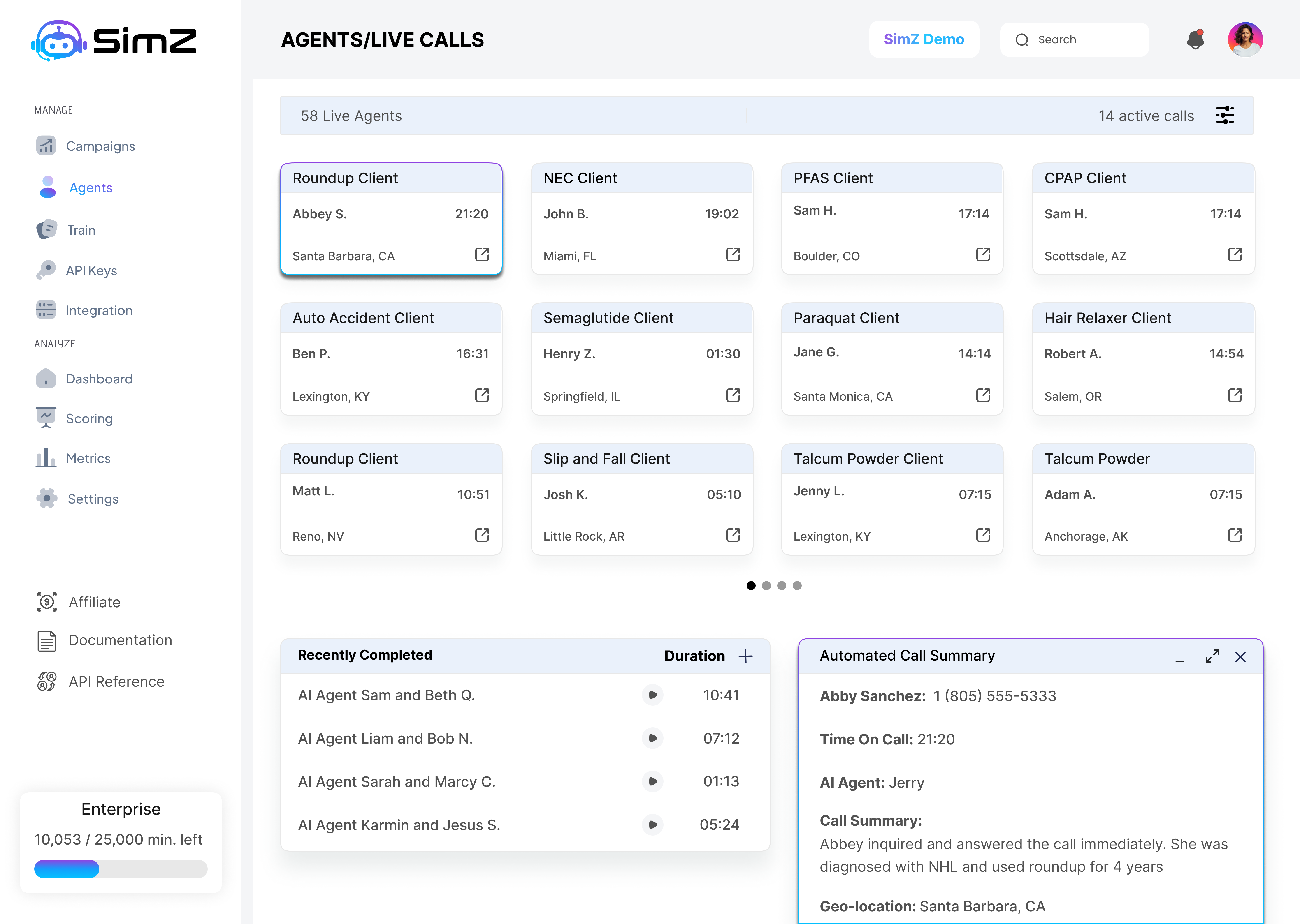Image resolution: width=1300 pixels, height=924 pixels.
Task: Open Jane G. call external icon
Action: (983, 395)
